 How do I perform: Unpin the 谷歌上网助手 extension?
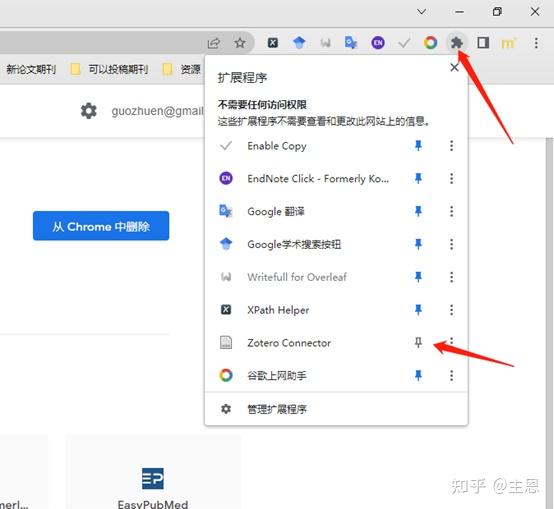click(x=418, y=375)
